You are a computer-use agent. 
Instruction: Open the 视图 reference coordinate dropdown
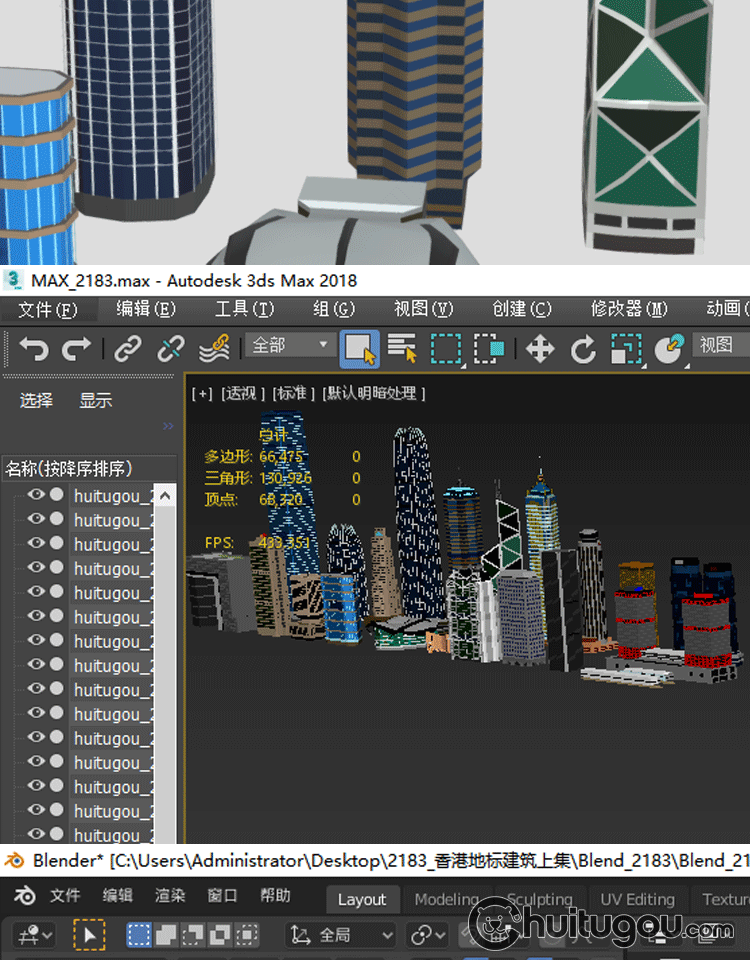pyautogui.click(x=720, y=346)
